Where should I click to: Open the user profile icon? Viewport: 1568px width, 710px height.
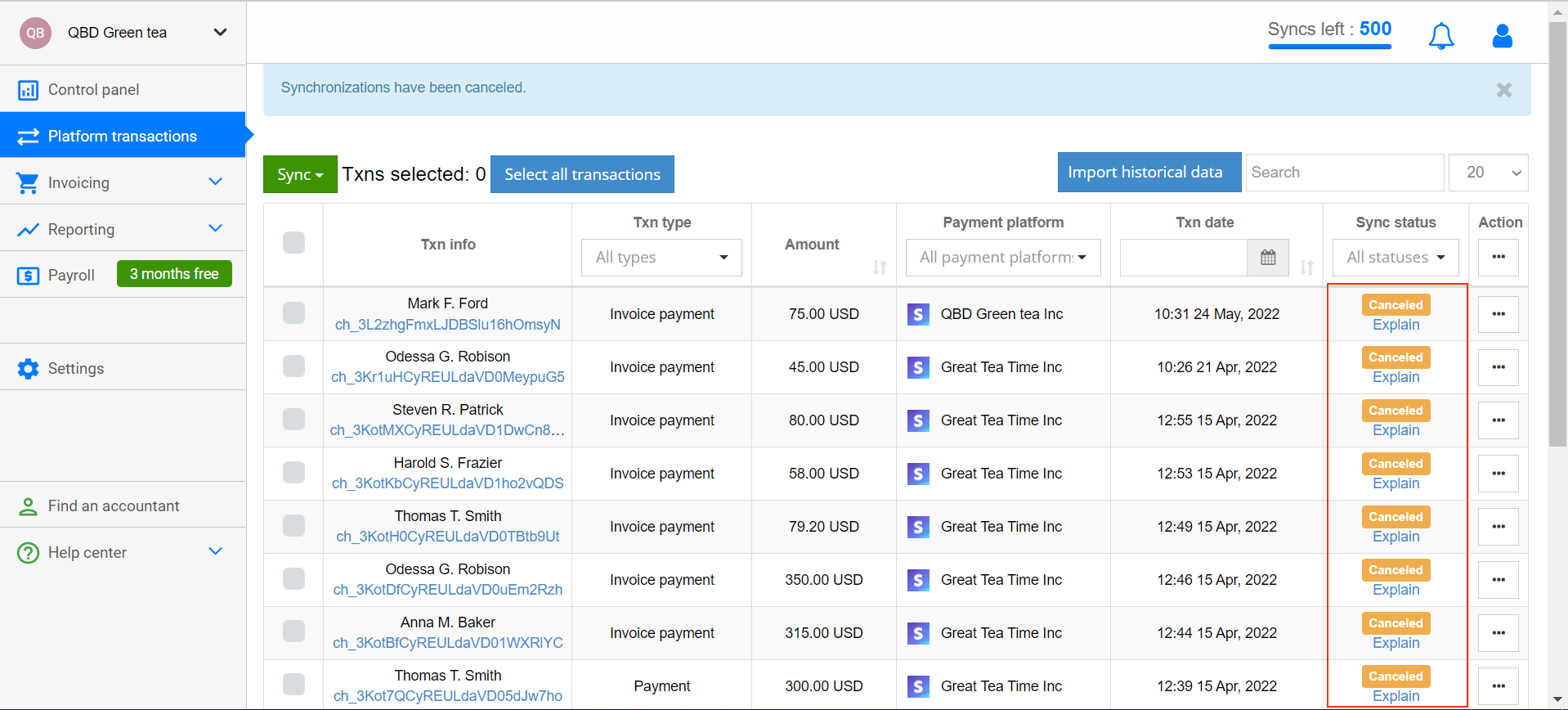1503,35
